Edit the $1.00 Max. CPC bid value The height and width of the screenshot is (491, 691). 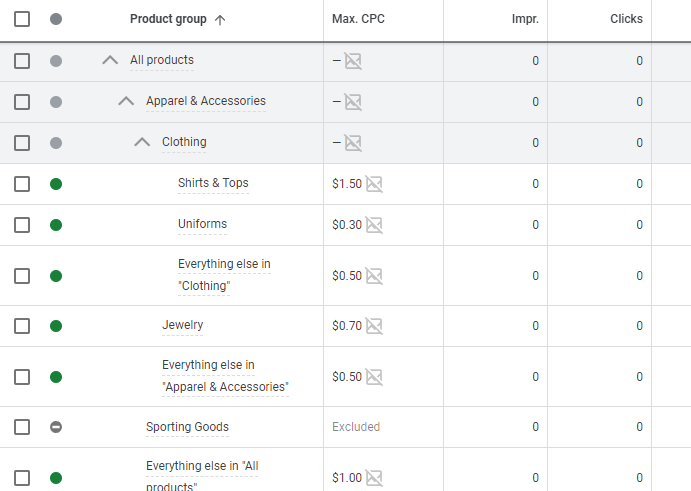coord(347,478)
